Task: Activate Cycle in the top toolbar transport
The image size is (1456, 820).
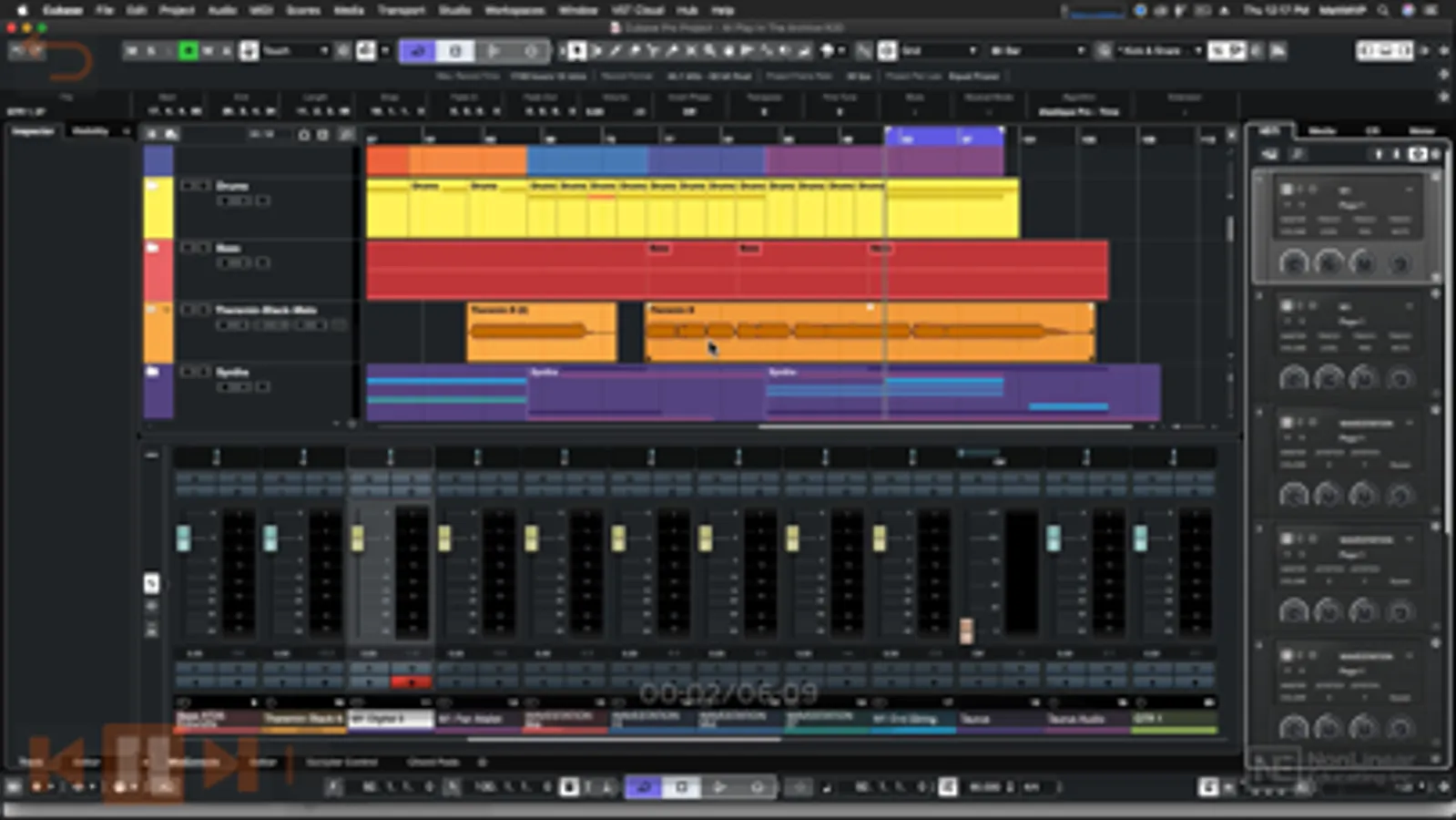Action: pyautogui.click(x=418, y=51)
